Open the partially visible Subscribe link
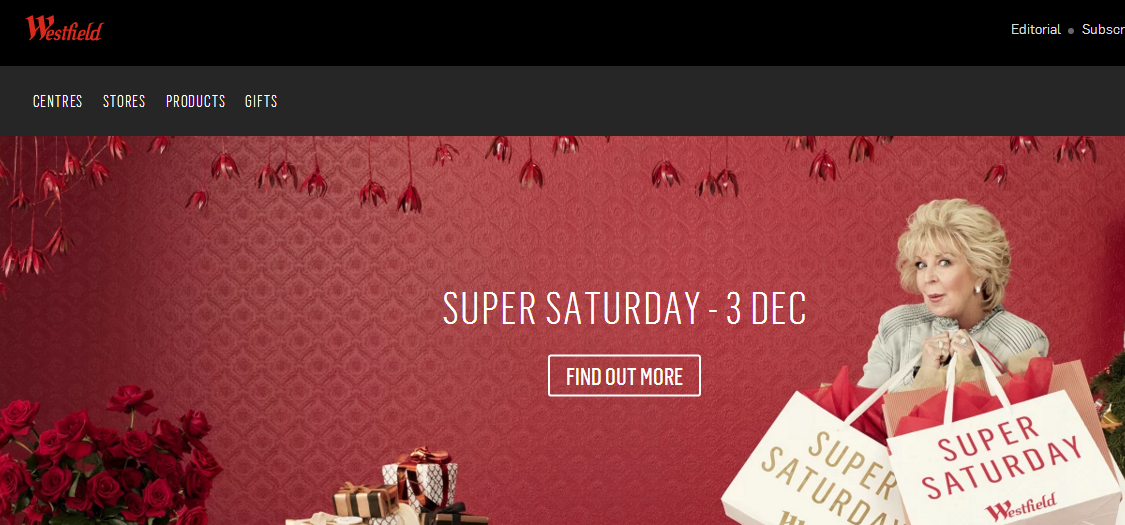This screenshot has width=1125, height=525. coord(1103,29)
